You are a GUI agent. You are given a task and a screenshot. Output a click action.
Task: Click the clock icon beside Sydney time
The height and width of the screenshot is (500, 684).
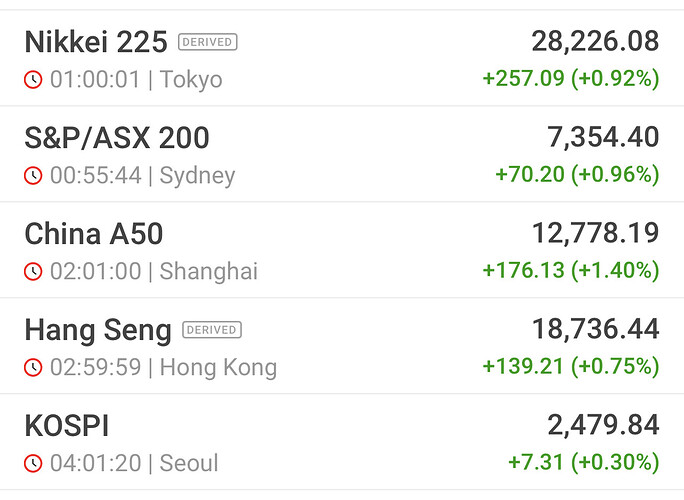tap(33, 176)
